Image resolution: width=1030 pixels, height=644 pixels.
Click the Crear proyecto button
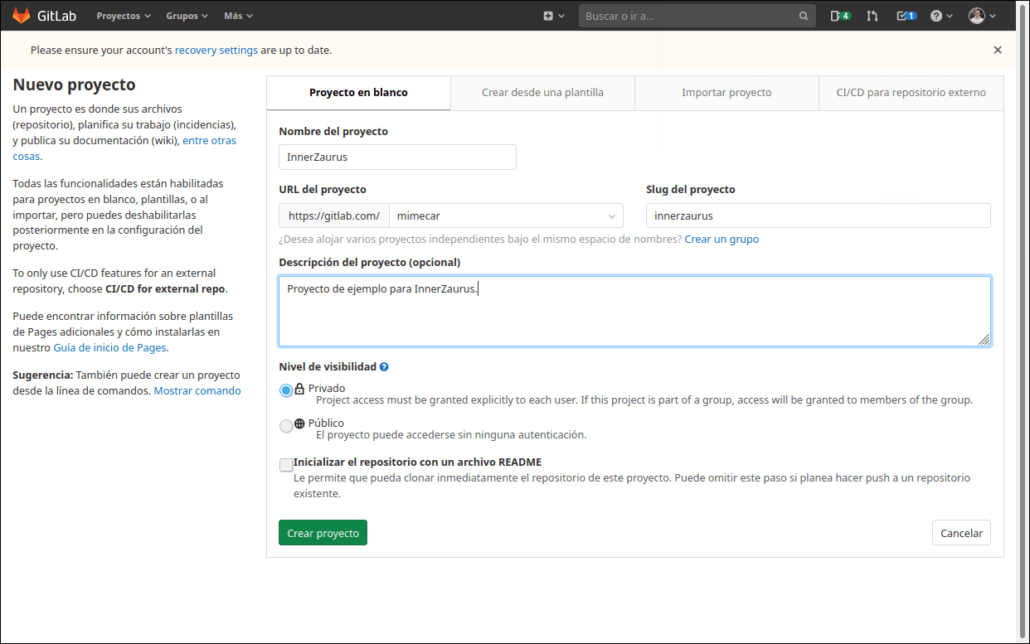pos(323,533)
